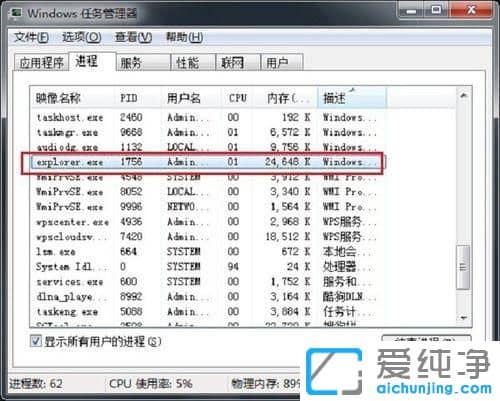
Task: Switch to the 应用程序 tab
Action: click(x=42, y=62)
